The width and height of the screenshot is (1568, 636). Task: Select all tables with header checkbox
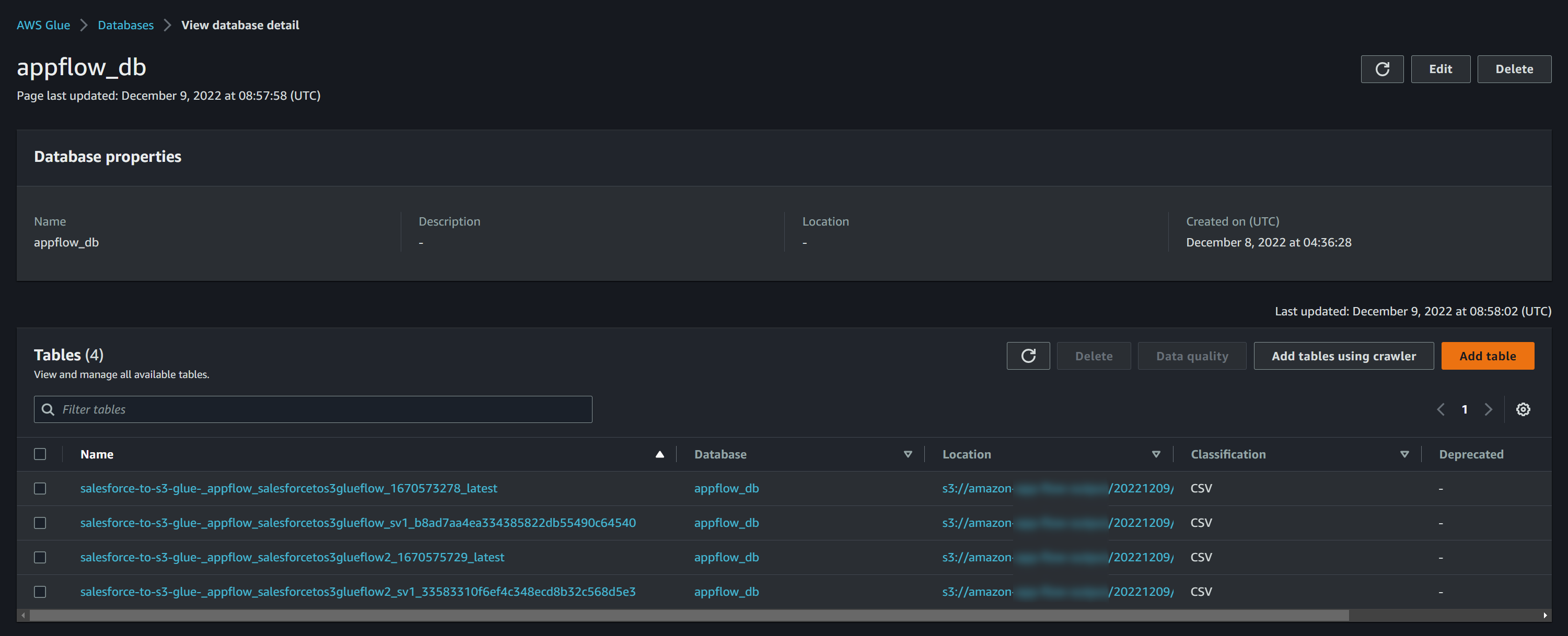(40, 454)
